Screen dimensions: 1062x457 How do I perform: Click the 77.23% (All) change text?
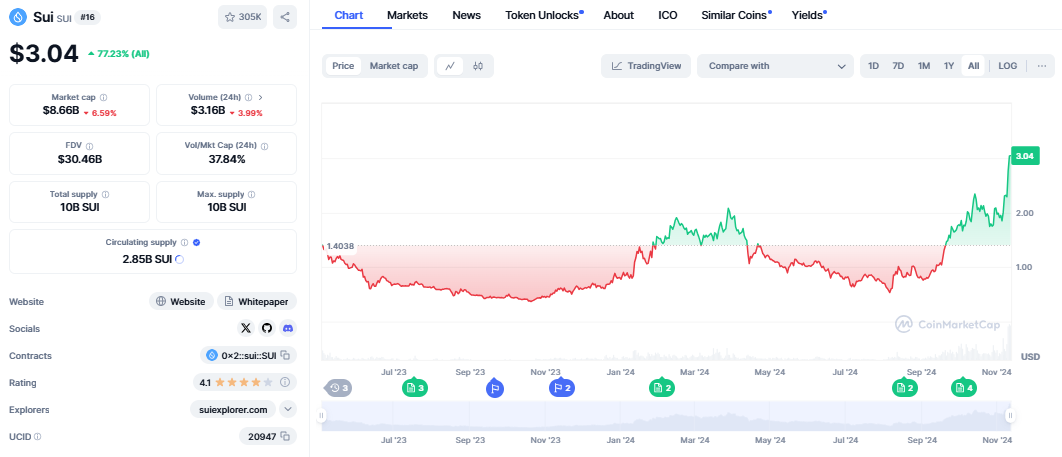coord(118,53)
